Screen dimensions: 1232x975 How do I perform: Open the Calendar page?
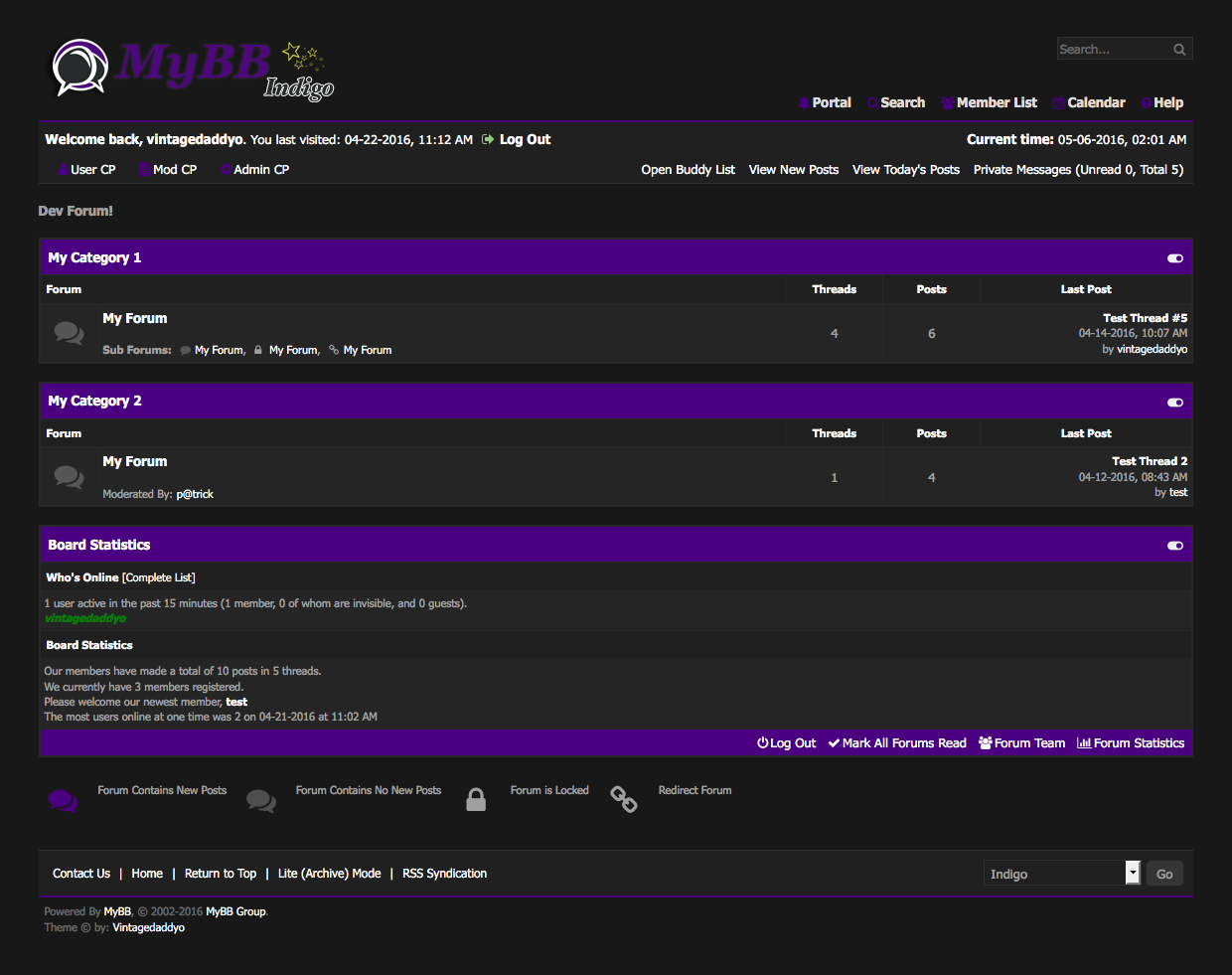tap(1096, 103)
